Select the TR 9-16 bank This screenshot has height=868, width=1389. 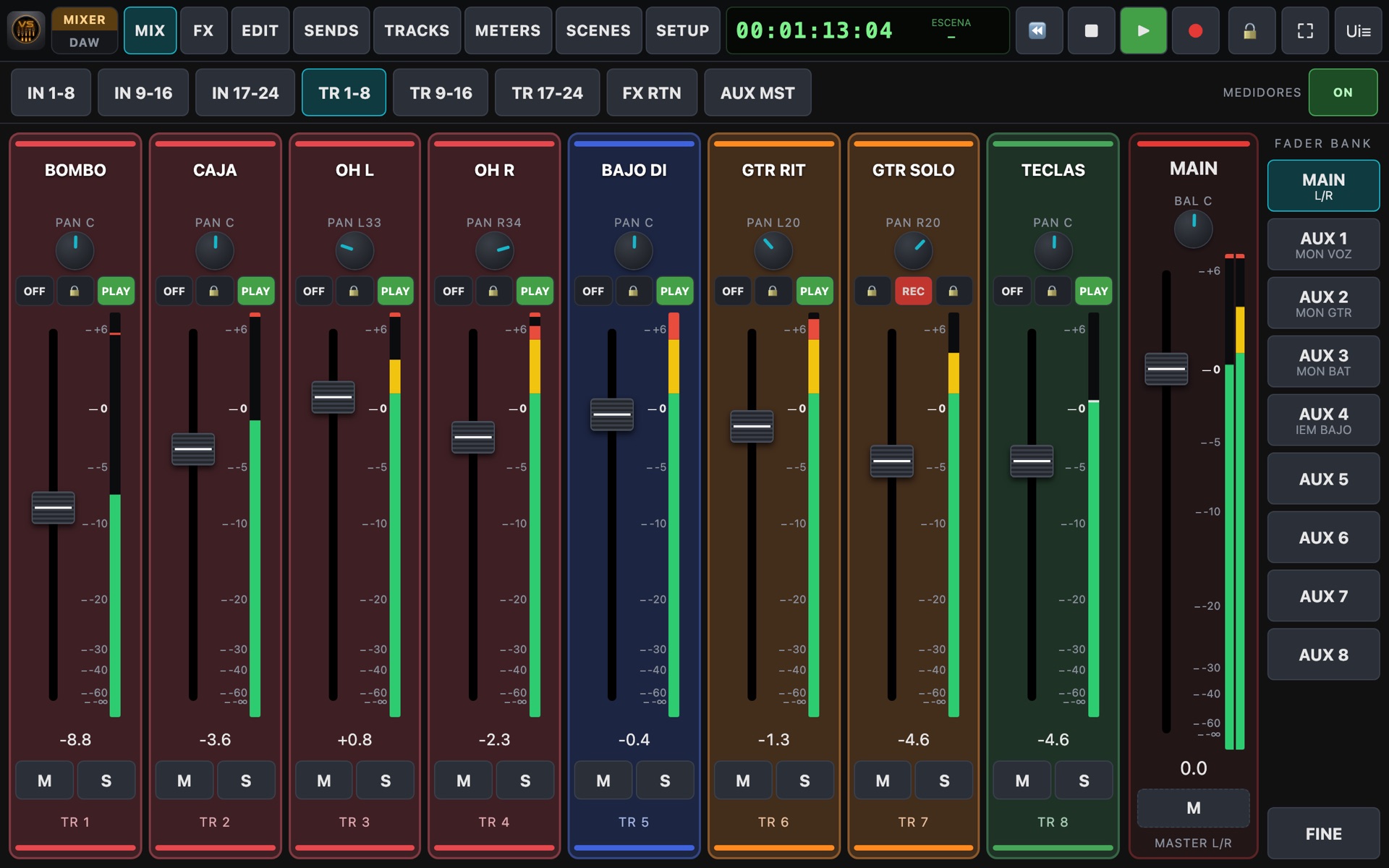pos(441,93)
